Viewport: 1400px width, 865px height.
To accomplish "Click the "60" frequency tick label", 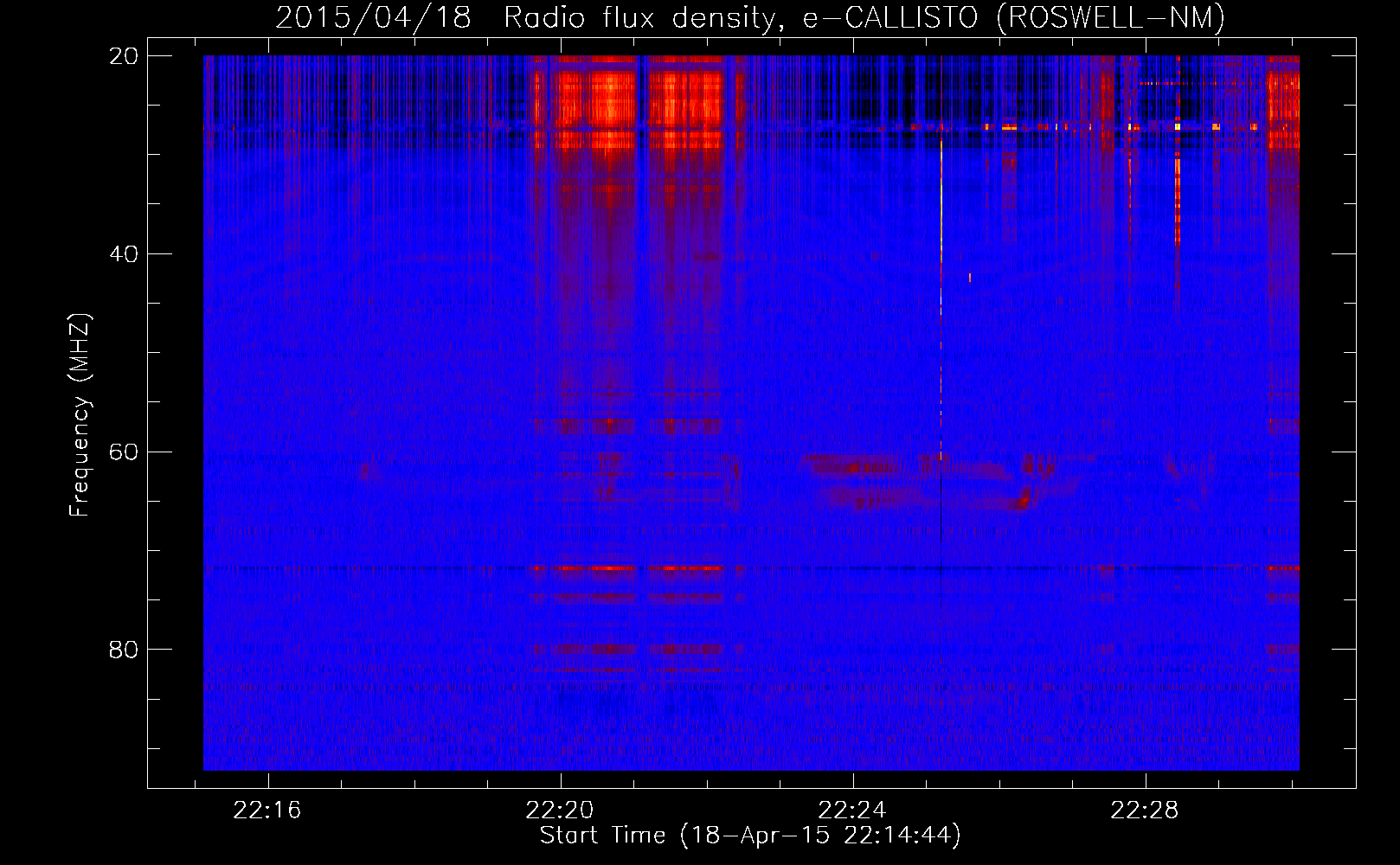I will [x=124, y=452].
